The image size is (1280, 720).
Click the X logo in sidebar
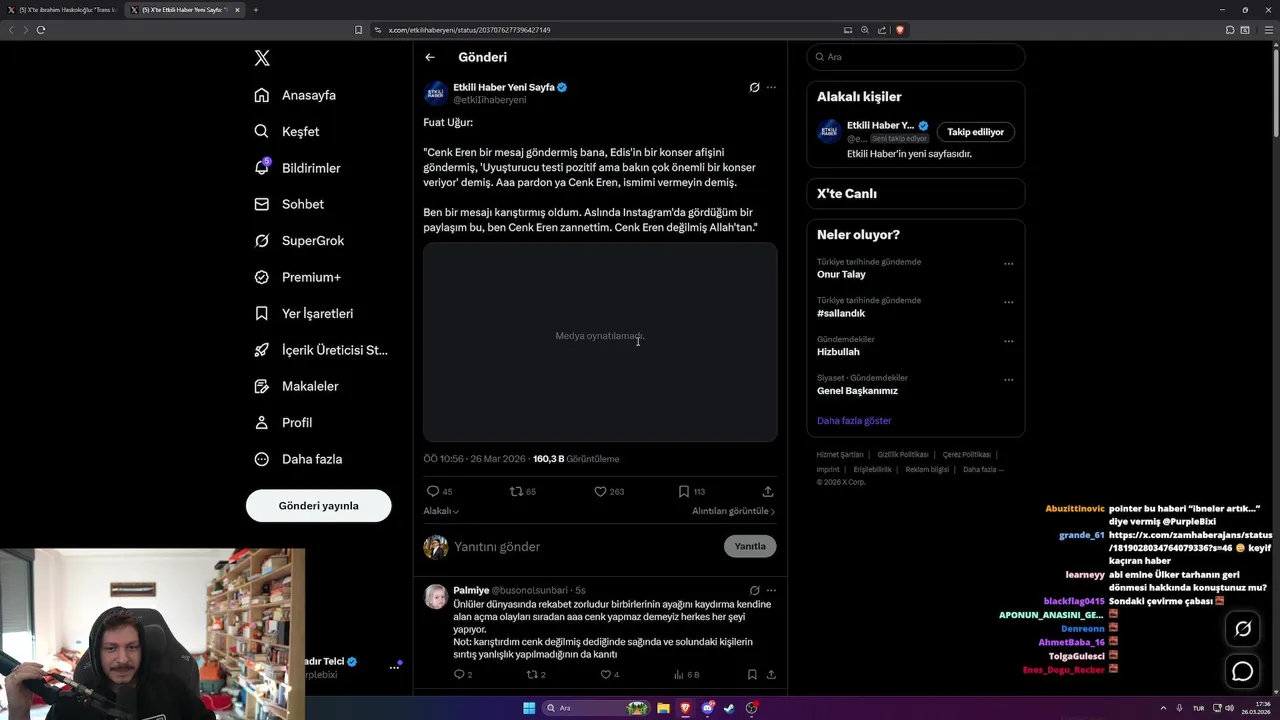coord(262,58)
